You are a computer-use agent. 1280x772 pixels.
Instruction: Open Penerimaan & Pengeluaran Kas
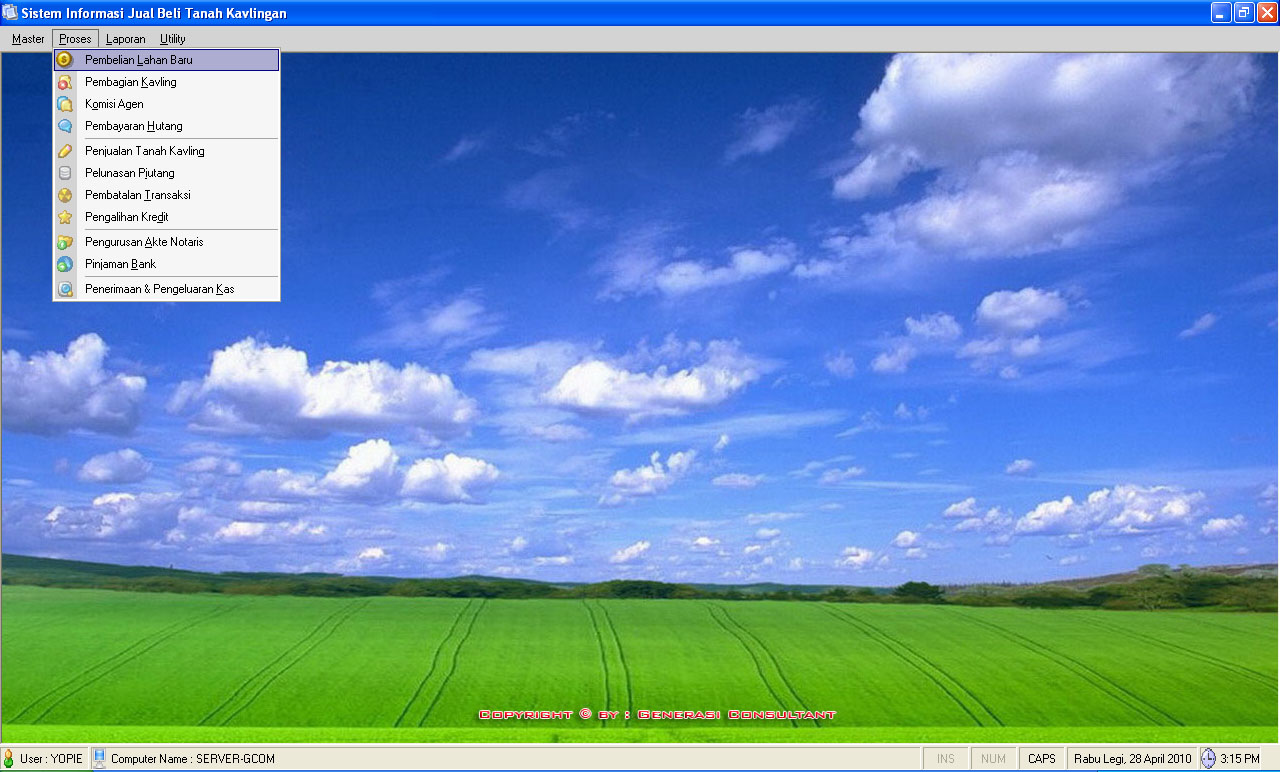(160, 289)
